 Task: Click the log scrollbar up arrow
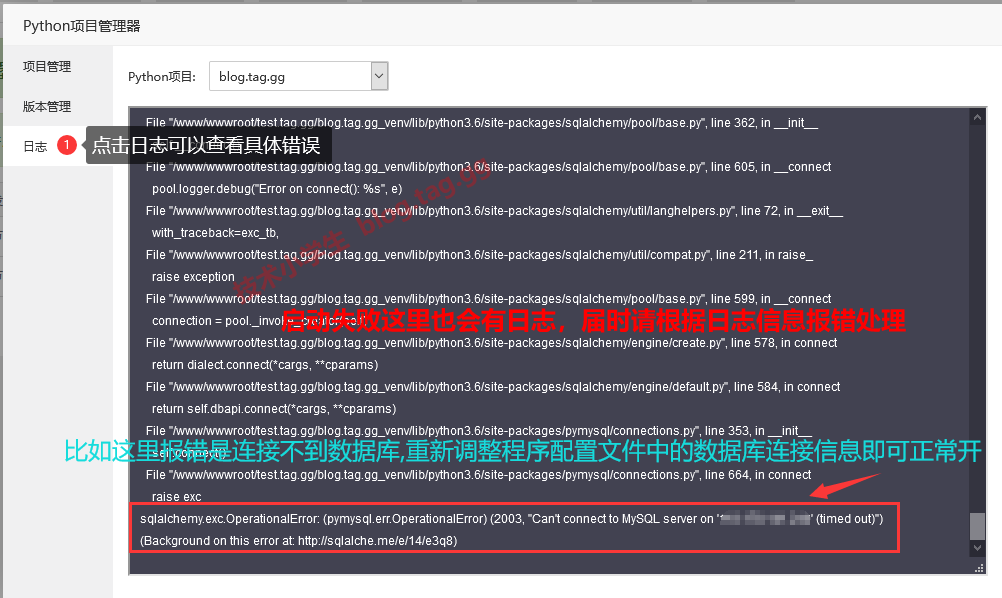tap(978, 118)
